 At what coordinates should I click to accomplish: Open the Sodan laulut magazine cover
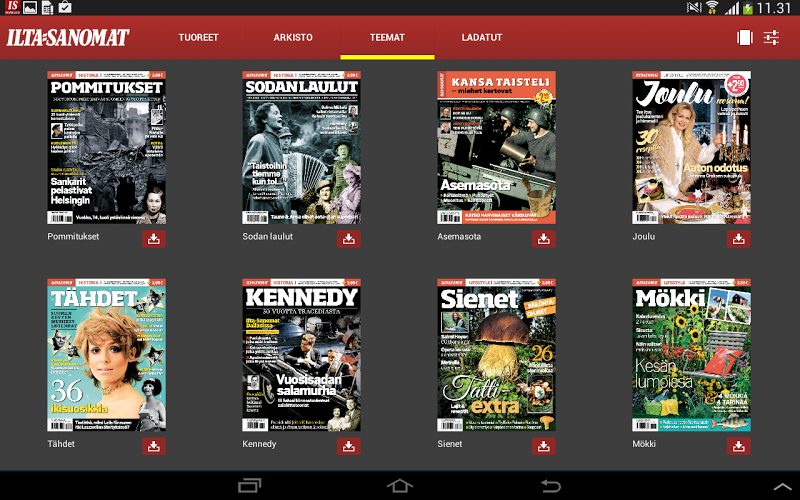[x=302, y=147]
